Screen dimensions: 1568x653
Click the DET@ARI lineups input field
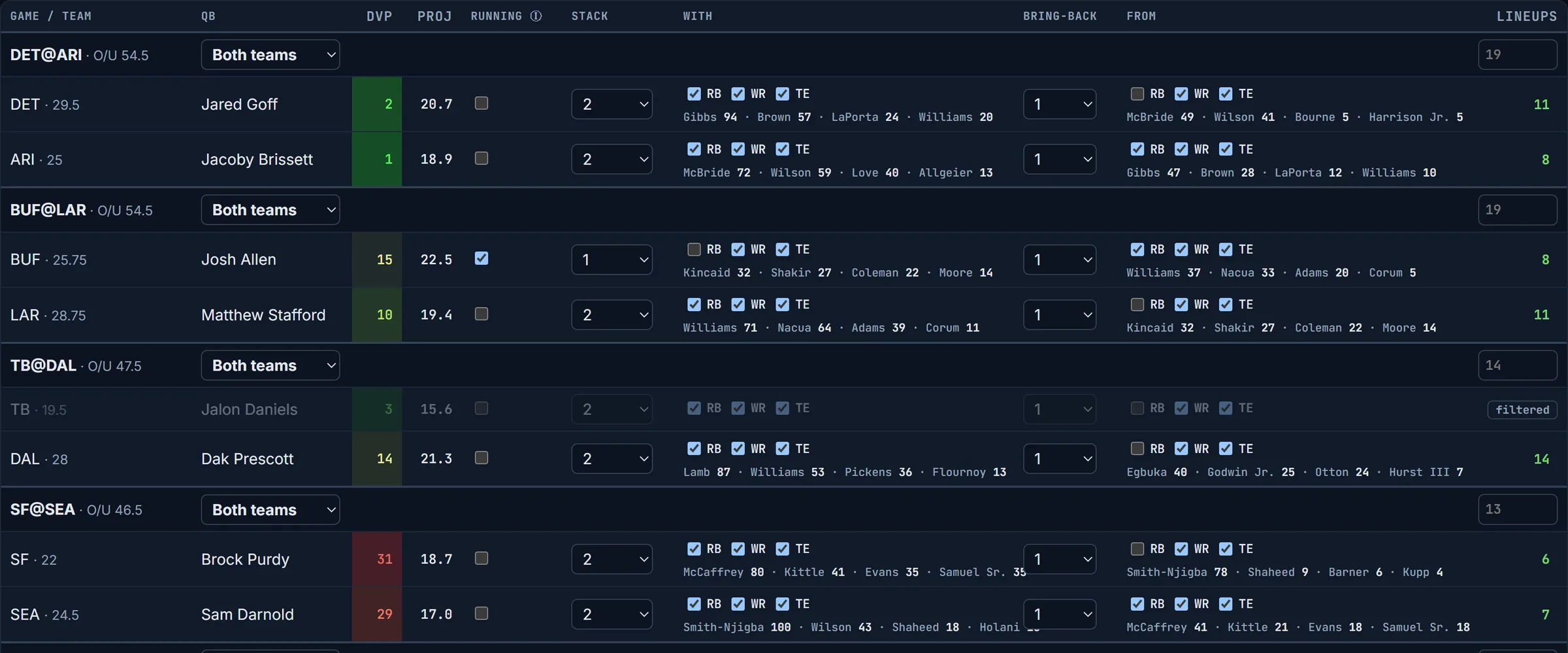[x=1518, y=55]
